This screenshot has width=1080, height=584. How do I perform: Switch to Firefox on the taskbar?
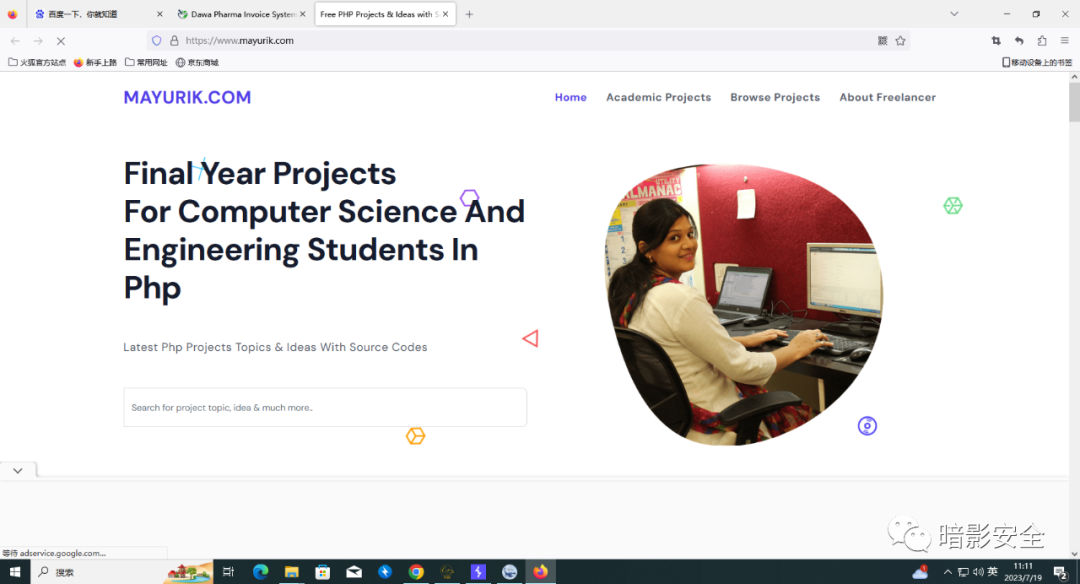tap(541, 572)
